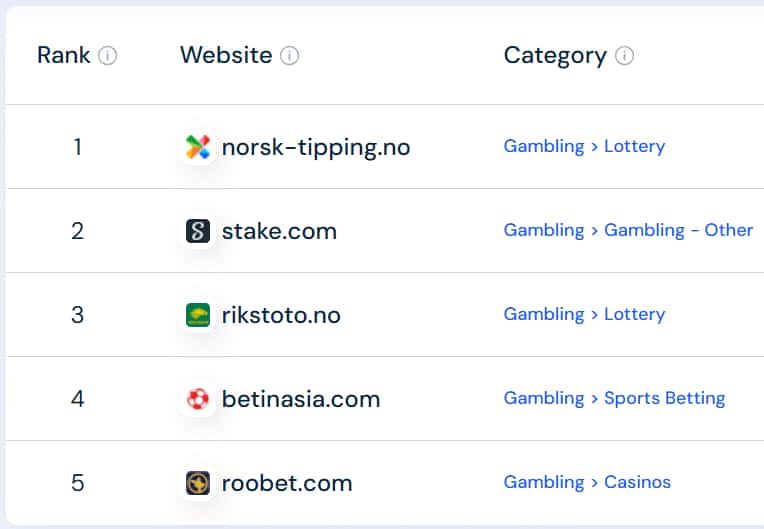764x529 pixels.
Task: Click the Category column header text
Action: click(x=555, y=55)
